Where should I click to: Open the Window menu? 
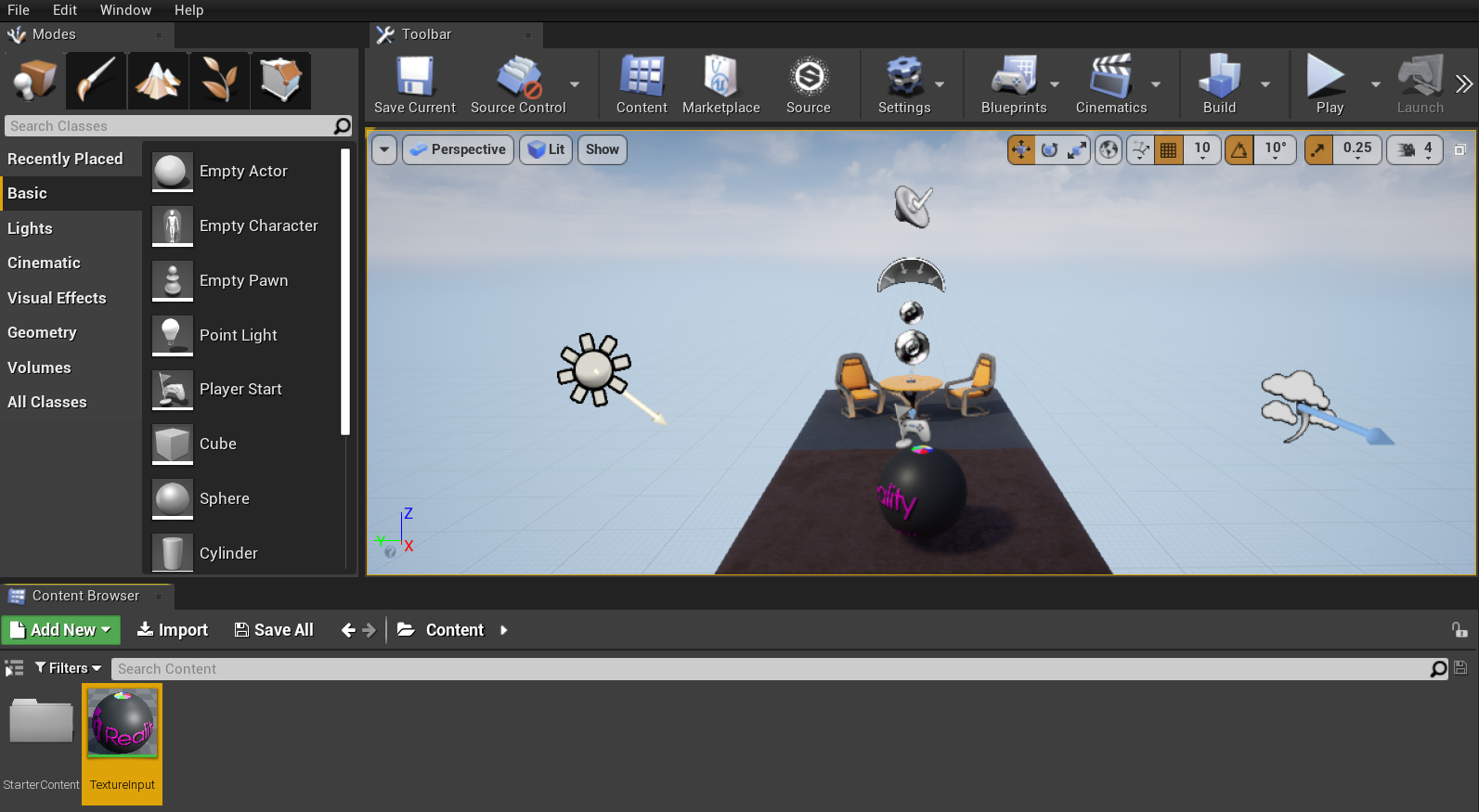(x=125, y=10)
